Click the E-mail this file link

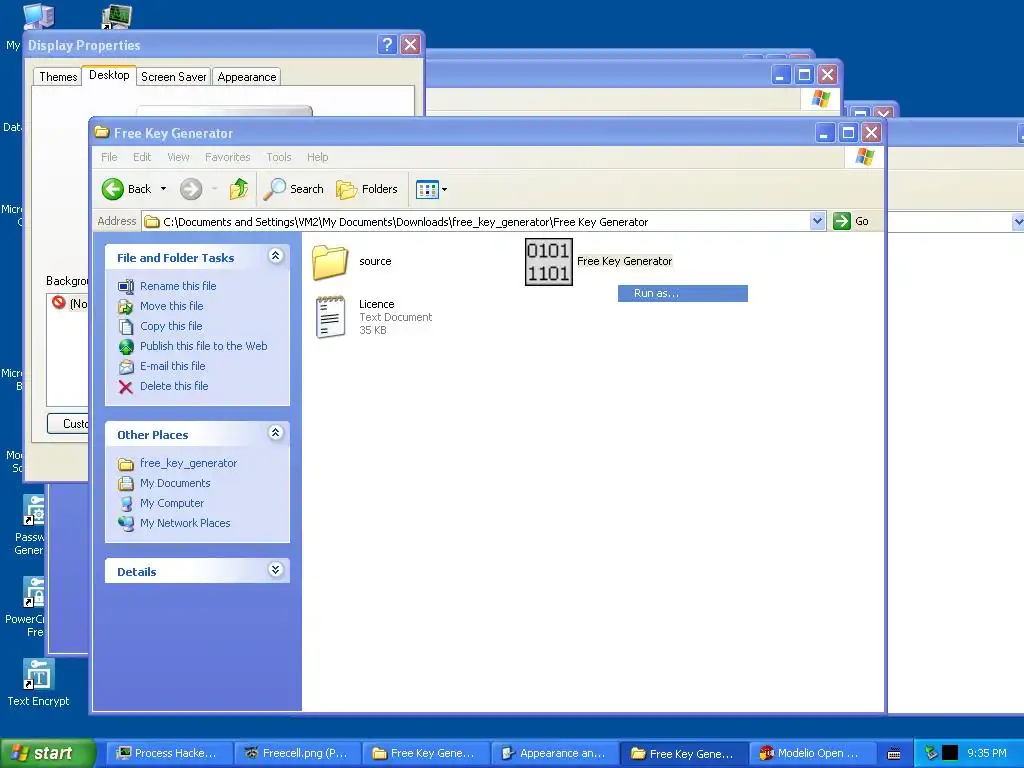(x=172, y=366)
